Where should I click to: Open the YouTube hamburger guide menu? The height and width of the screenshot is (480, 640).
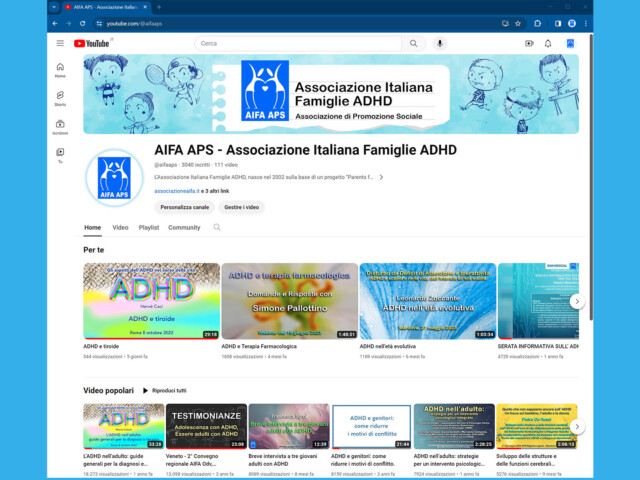(60, 43)
